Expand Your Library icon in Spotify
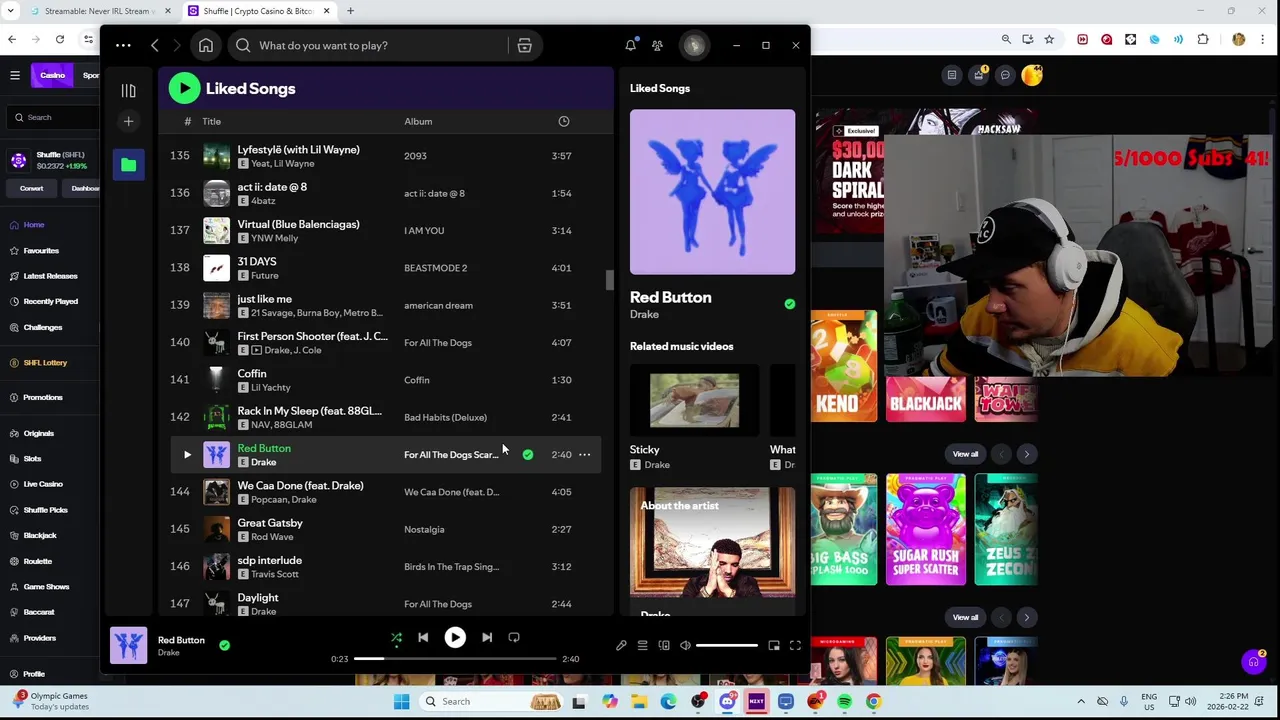Image resolution: width=1280 pixels, height=720 pixels. [x=128, y=91]
